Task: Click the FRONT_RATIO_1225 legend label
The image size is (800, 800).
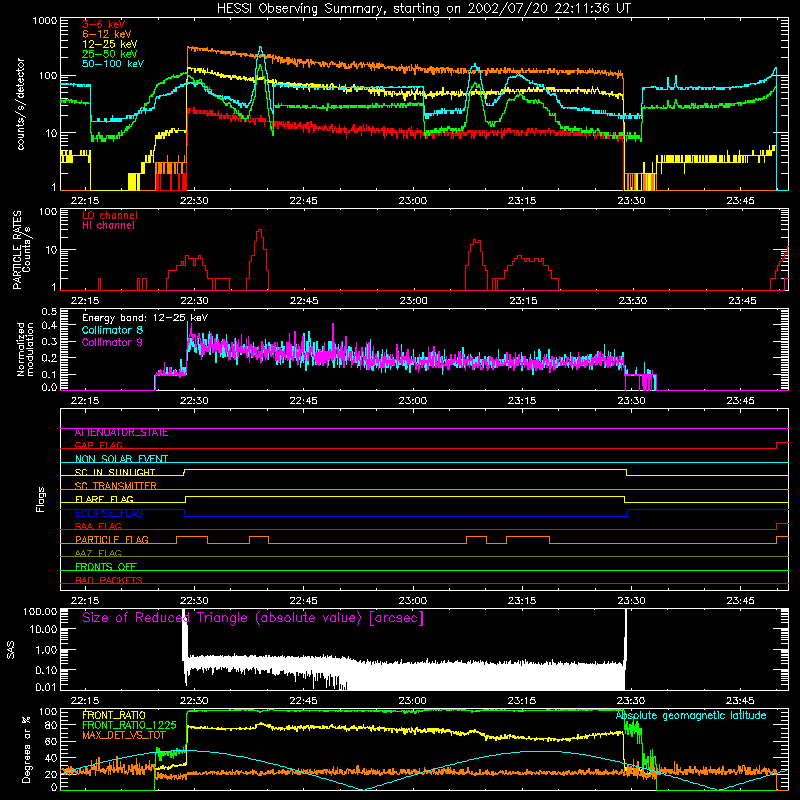Action: [129, 725]
